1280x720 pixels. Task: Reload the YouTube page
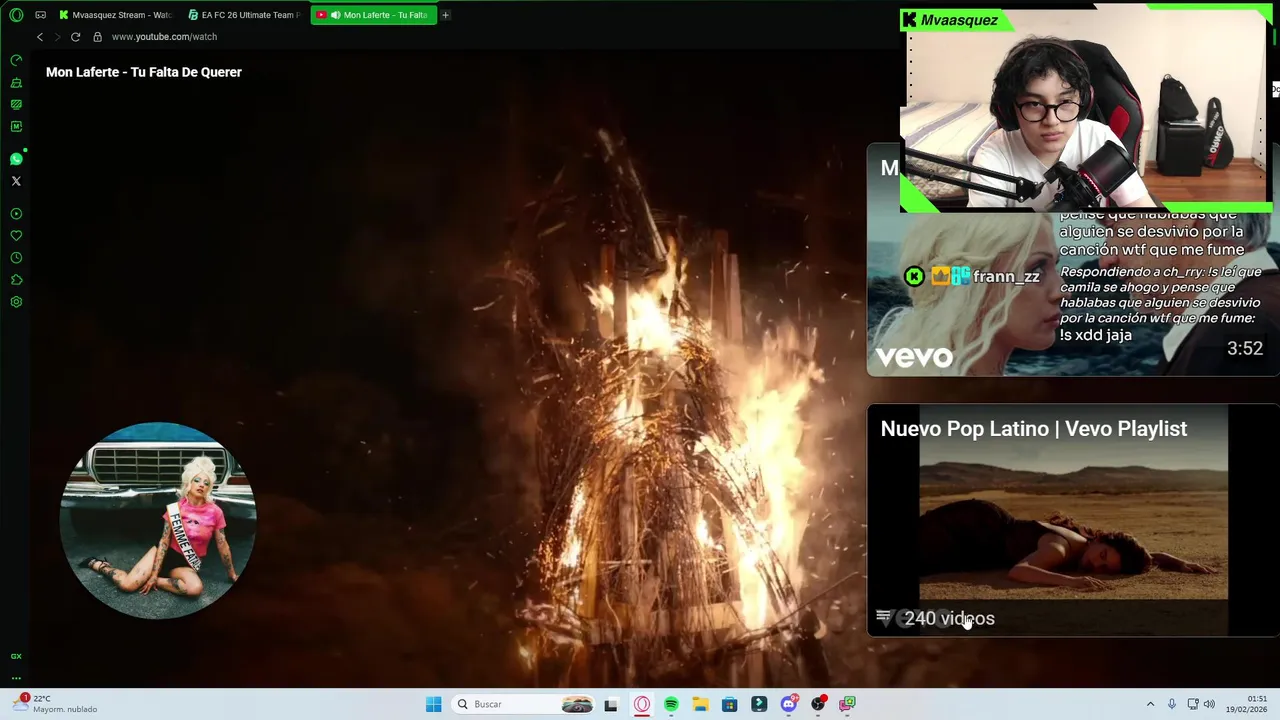(75, 37)
